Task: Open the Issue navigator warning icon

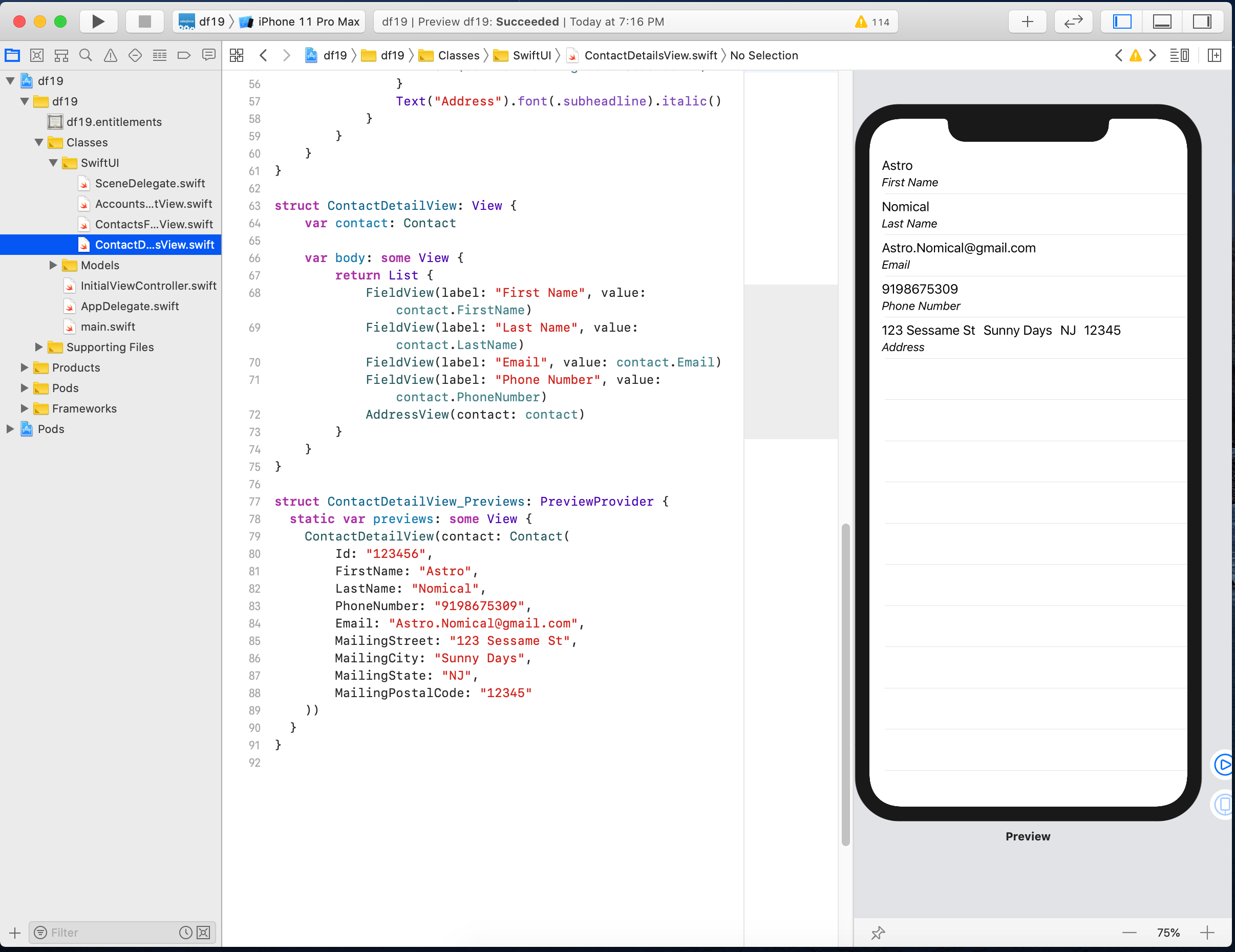Action: point(110,55)
